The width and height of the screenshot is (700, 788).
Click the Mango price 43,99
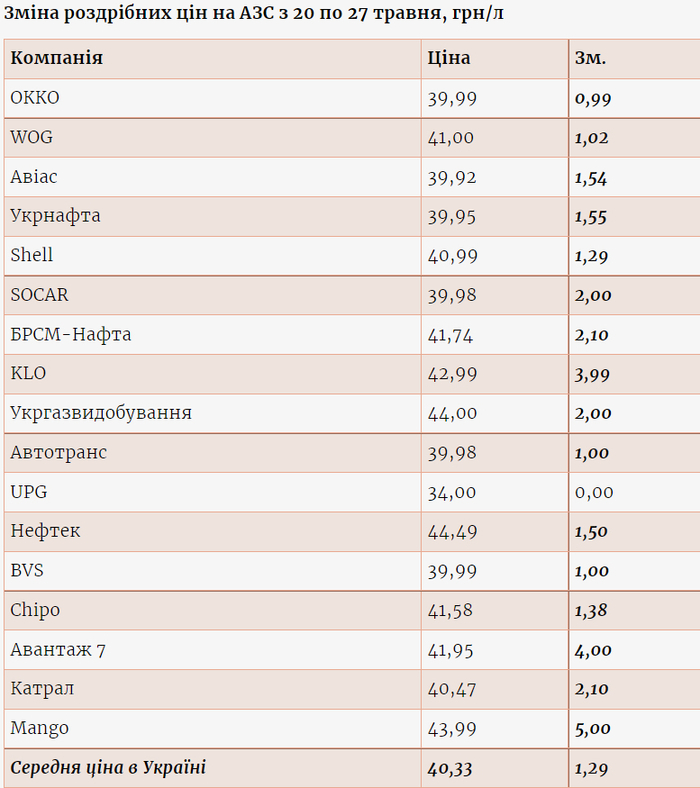pos(451,729)
